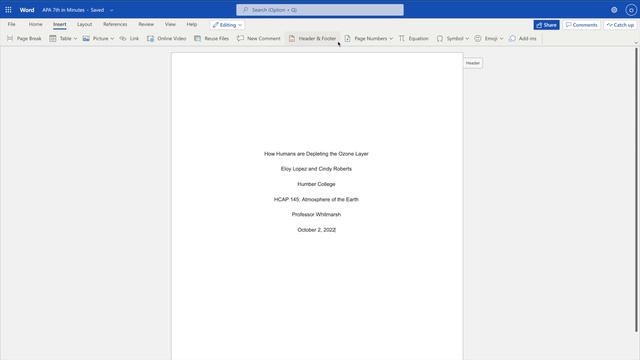Click the document name APA 7th in Minutes
The width and height of the screenshot is (640, 360).
(x=63, y=10)
